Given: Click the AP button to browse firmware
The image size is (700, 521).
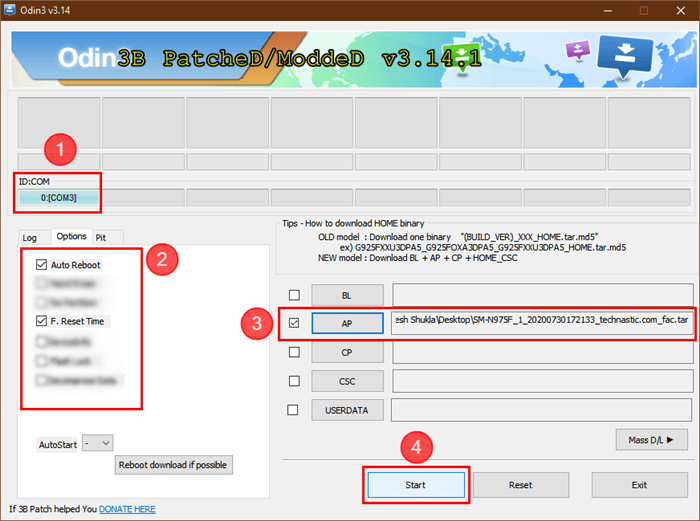Looking at the screenshot, I should (x=347, y=323).
